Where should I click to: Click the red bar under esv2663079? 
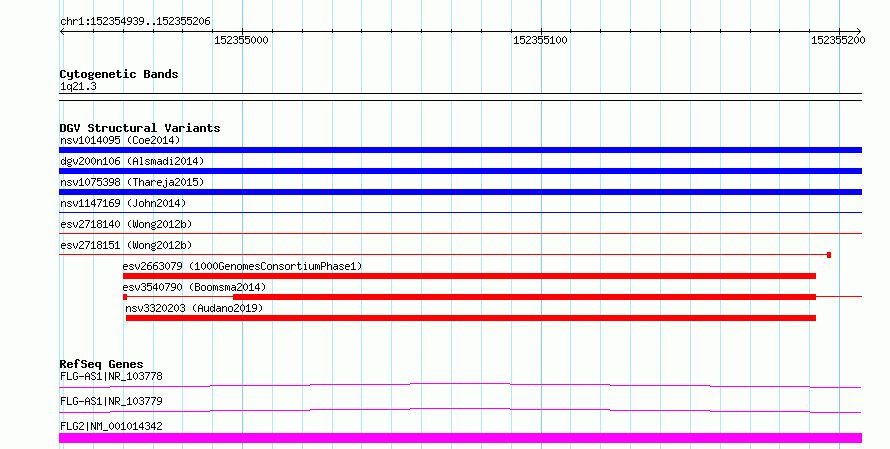point(469,276)
